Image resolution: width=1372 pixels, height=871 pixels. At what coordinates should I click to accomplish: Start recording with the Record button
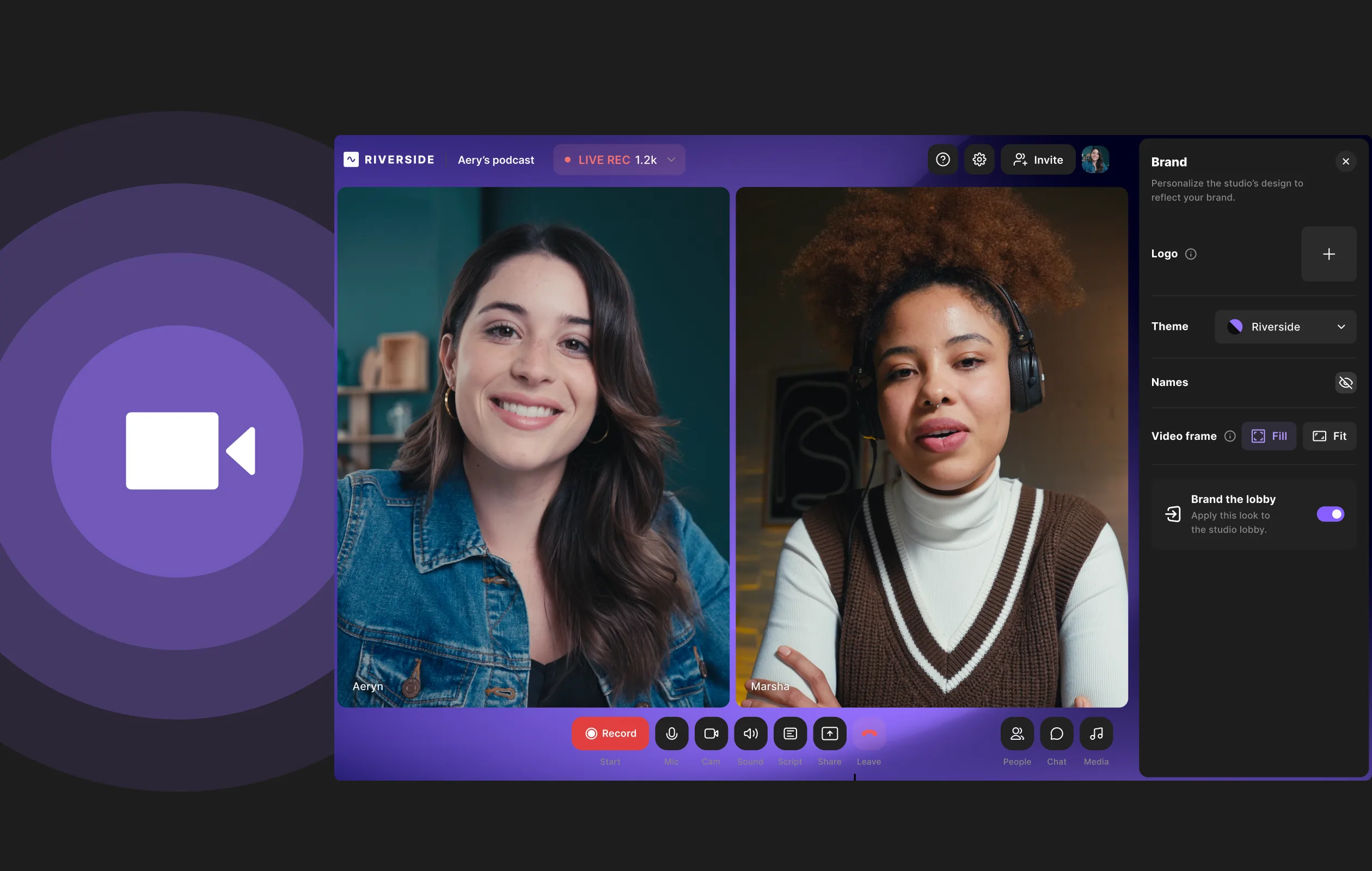(x=610, y=734)
